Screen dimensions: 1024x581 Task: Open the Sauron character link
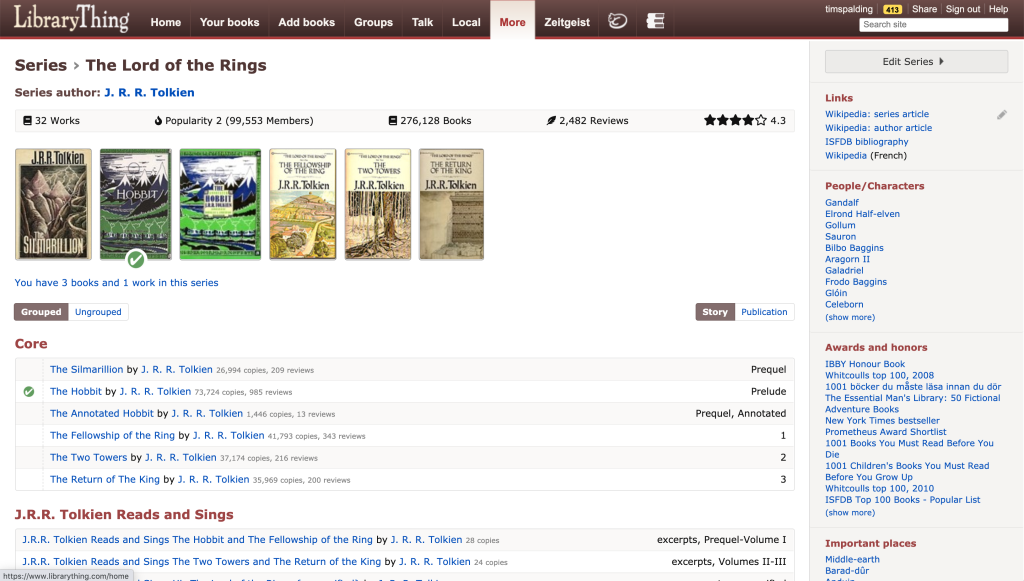click(840, 236)
